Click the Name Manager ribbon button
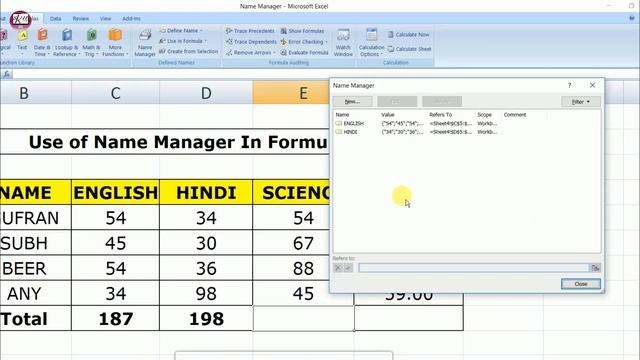640x360 pixels. (145, 42)
